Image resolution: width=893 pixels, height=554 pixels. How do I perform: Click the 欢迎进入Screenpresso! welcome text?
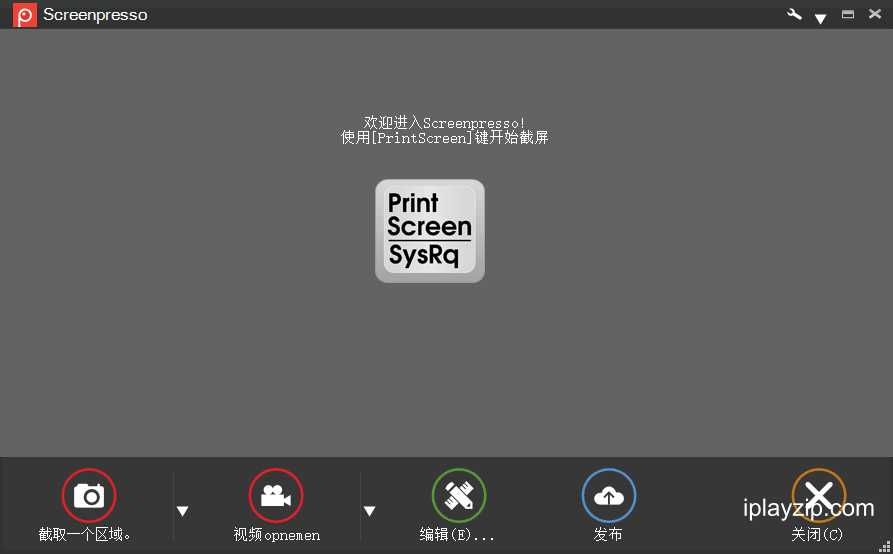point(445,122)
